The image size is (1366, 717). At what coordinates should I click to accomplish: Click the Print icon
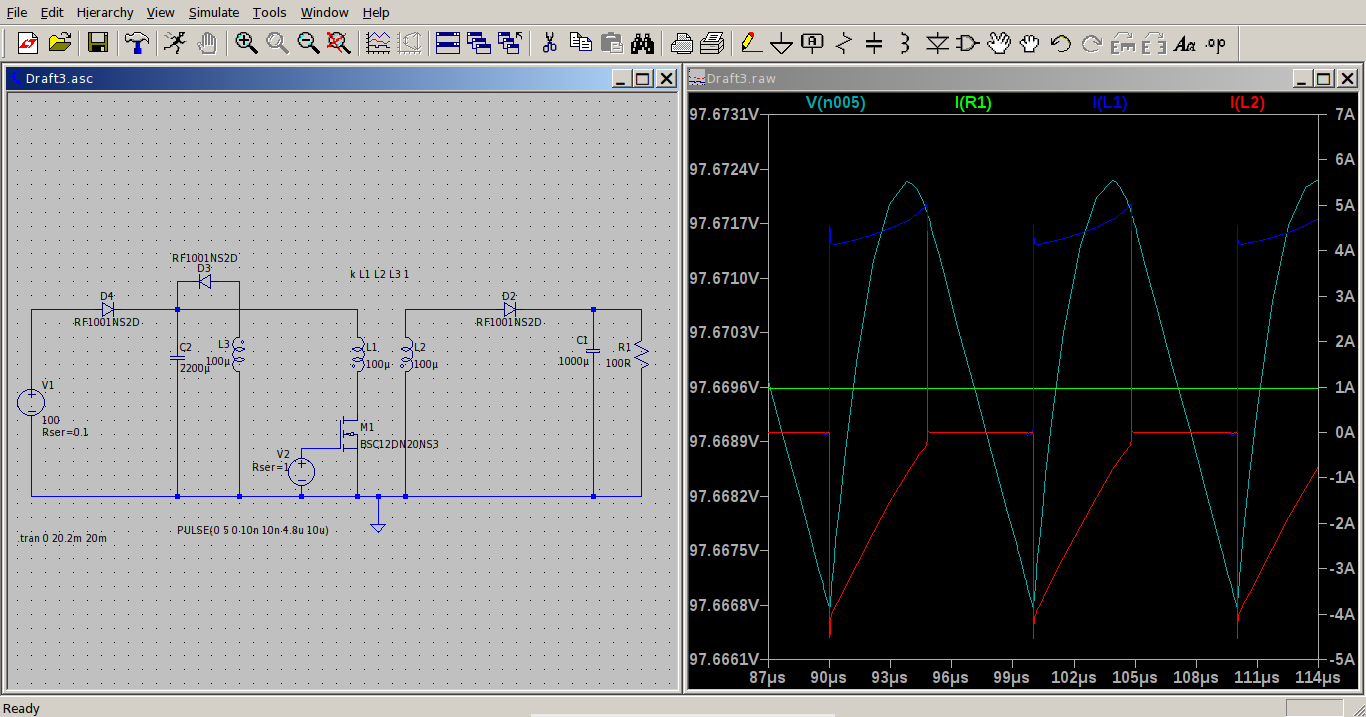pos(712,42)
